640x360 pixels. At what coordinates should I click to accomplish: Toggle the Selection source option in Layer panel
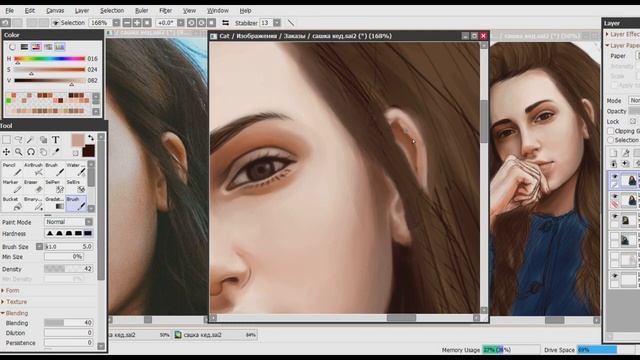pyautogui.click(x=611, y=140)
